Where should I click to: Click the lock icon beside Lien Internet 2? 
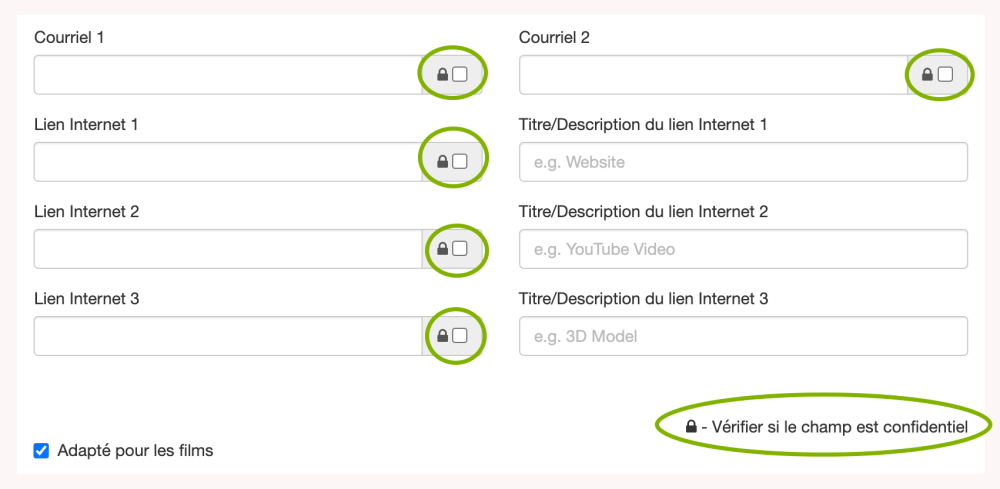pos(443,249)
